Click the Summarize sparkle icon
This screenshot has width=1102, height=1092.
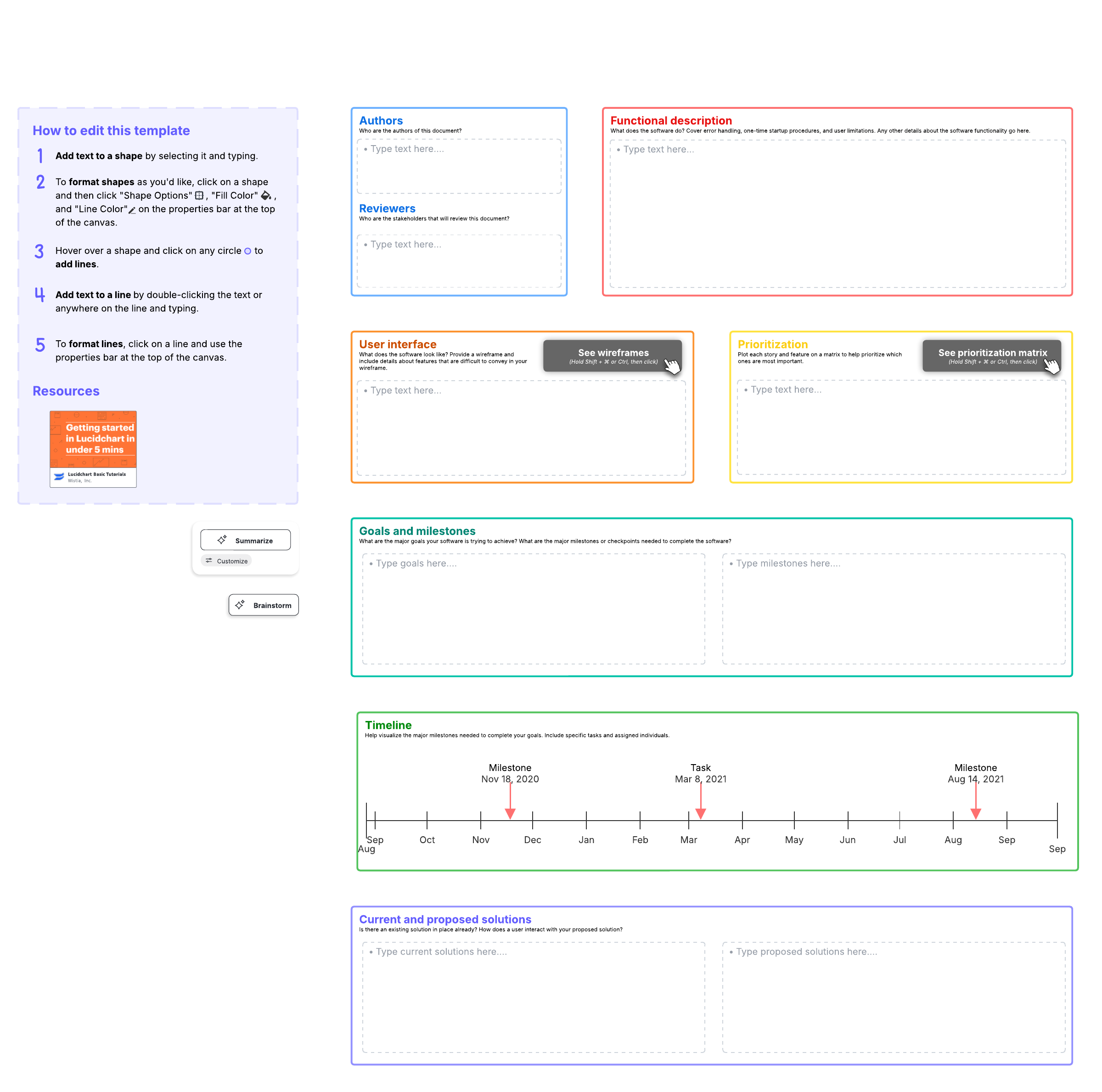(222, 540)
